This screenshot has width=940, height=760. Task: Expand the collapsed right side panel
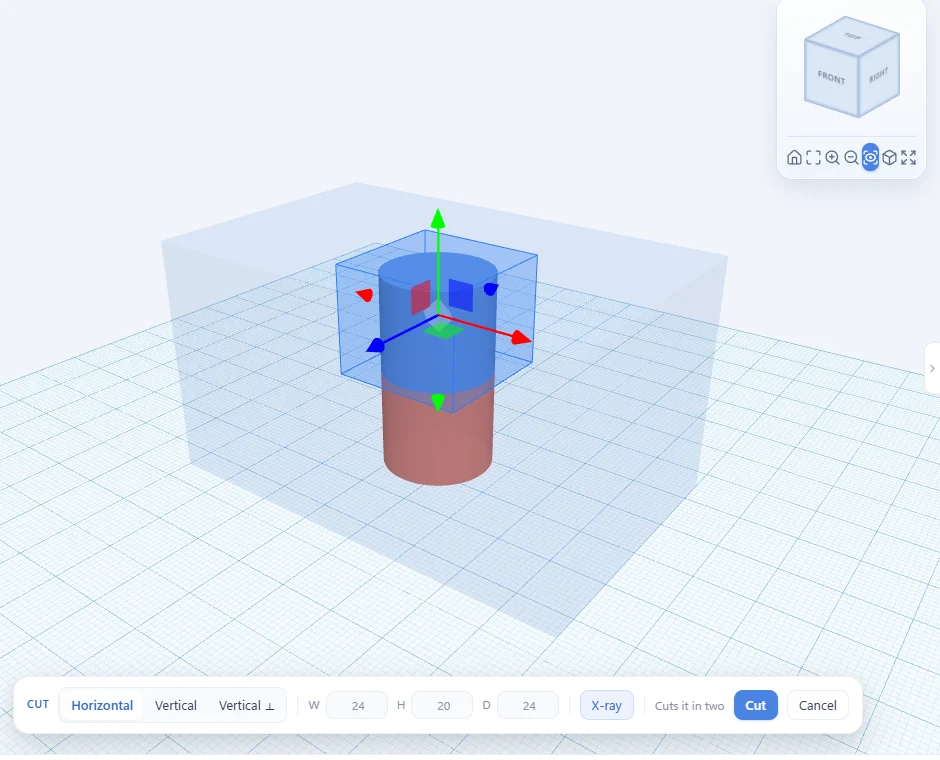932,369
